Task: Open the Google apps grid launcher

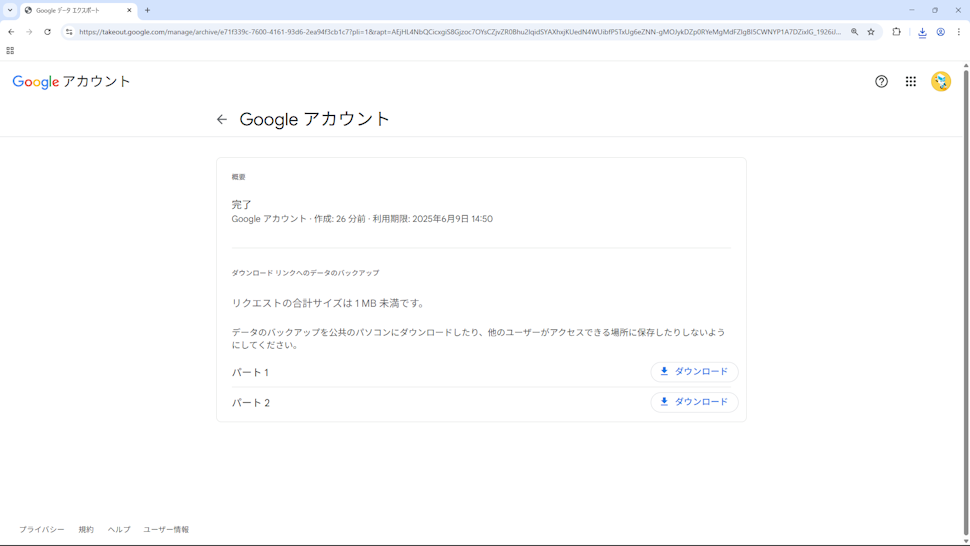Action: (x=911, y=82)
